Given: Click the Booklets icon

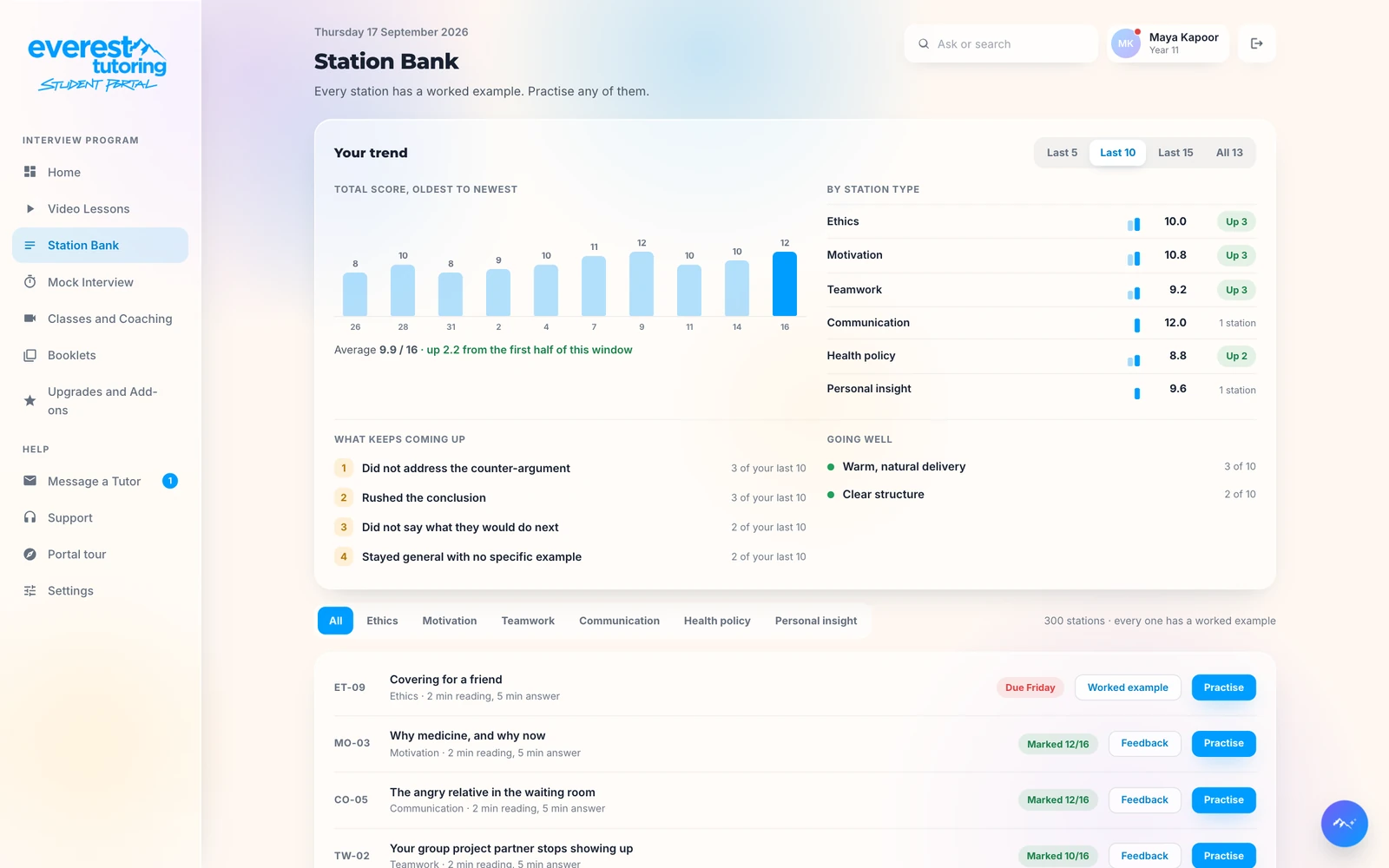Looking at the screenshot, I should [30, 355].
